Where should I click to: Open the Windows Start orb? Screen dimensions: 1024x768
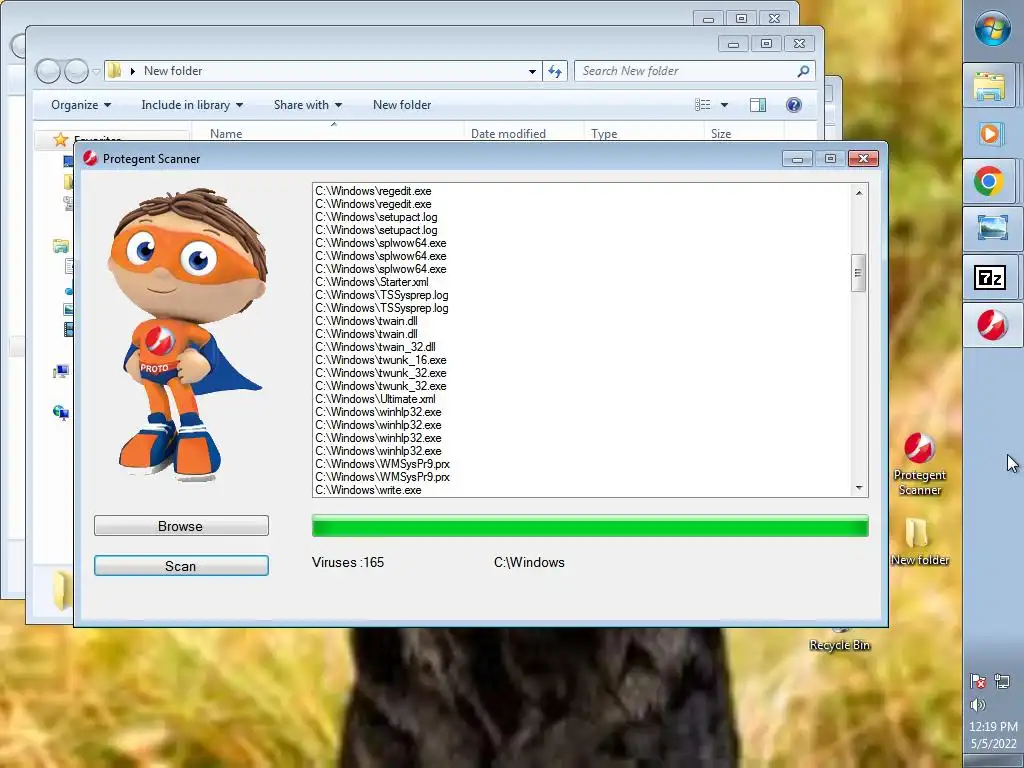tap(993, 28)
